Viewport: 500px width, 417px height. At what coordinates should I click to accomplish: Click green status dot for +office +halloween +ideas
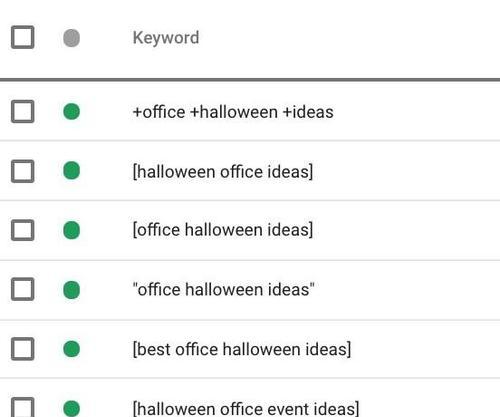click(x=71, y=111)
